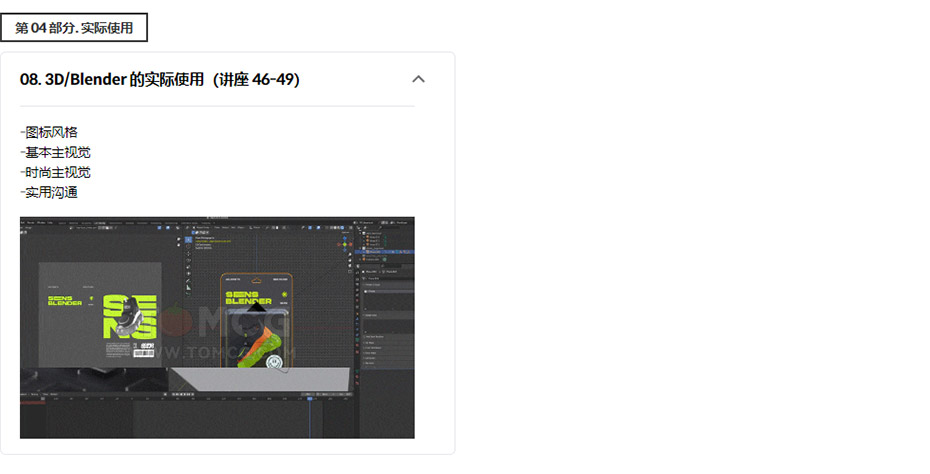Image resolution: width=930 pixels, height=474 pixels.
Task: Collapse the 08. 3D/Blender accordion chevron
Action: click(x=418, y=79)
